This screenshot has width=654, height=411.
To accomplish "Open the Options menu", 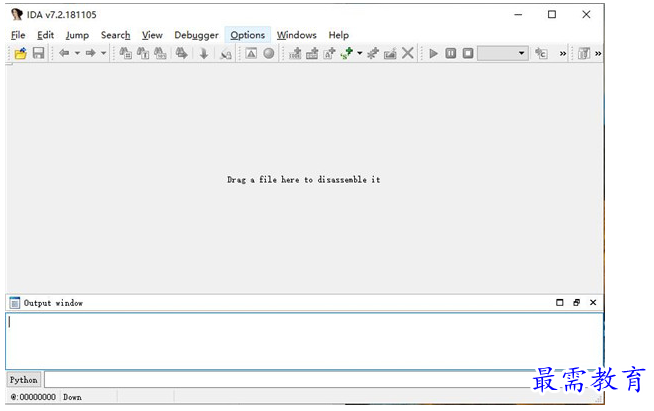I will point(248,35).
